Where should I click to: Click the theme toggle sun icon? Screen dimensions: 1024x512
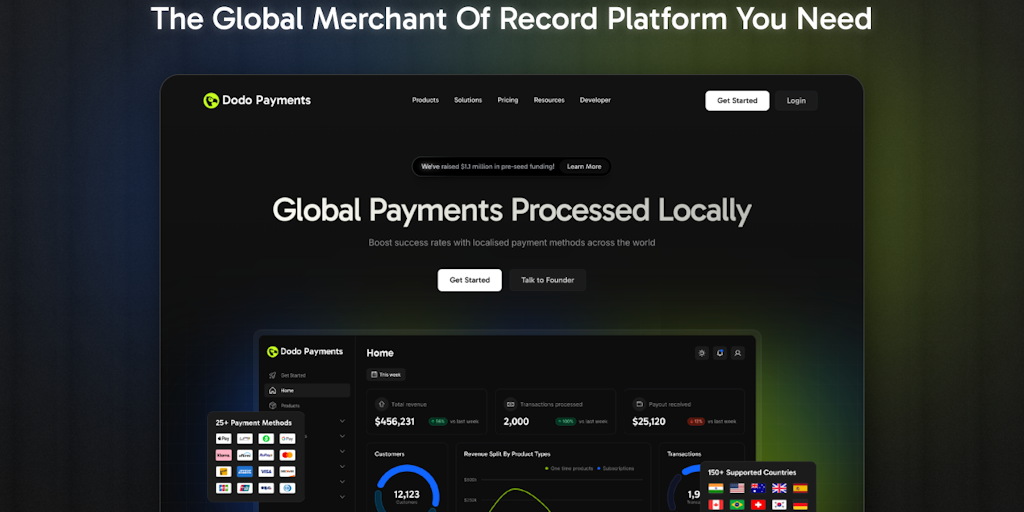(x=701, y=353)
